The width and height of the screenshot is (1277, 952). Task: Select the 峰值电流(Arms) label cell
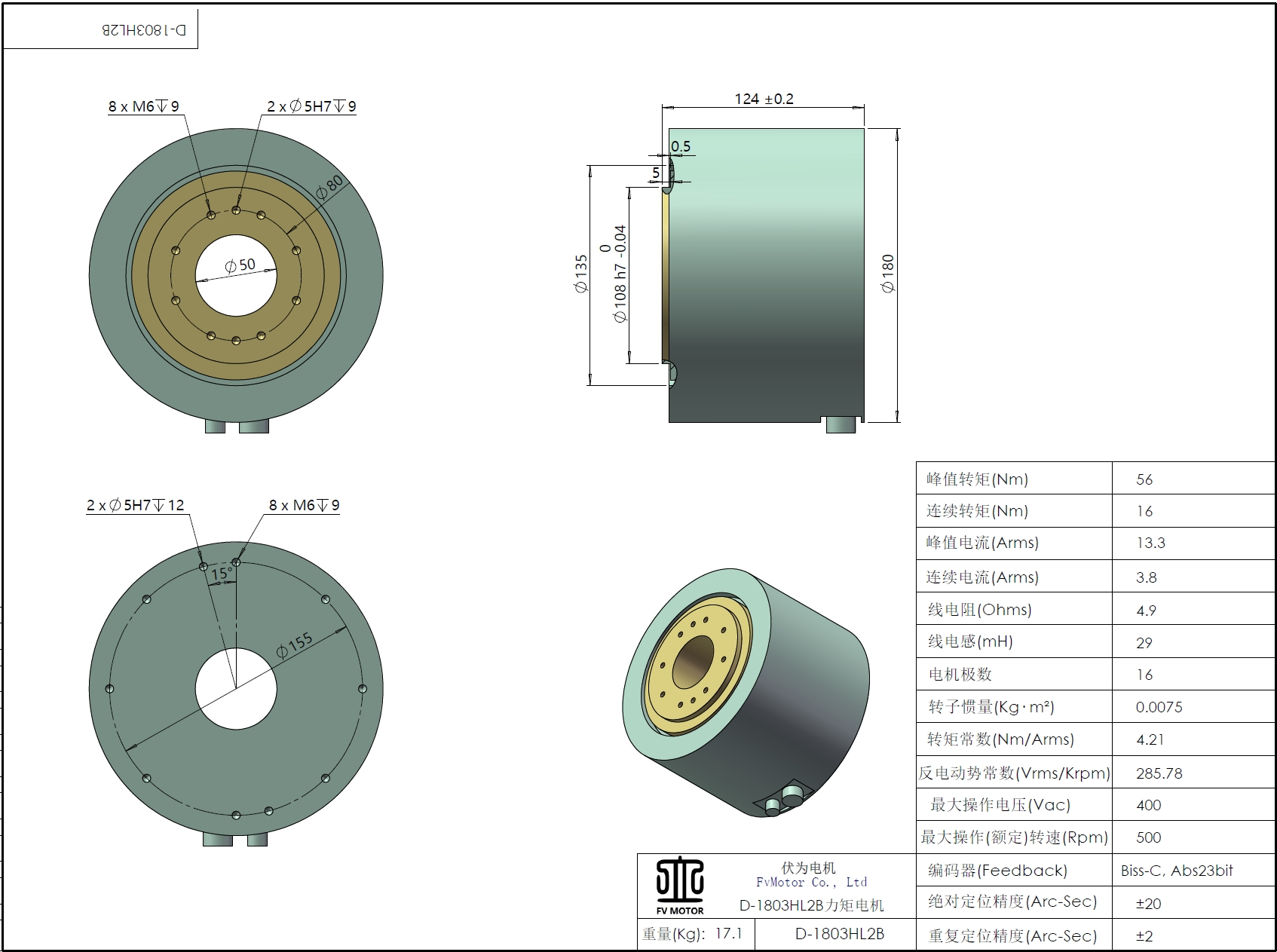[1014, 543]
